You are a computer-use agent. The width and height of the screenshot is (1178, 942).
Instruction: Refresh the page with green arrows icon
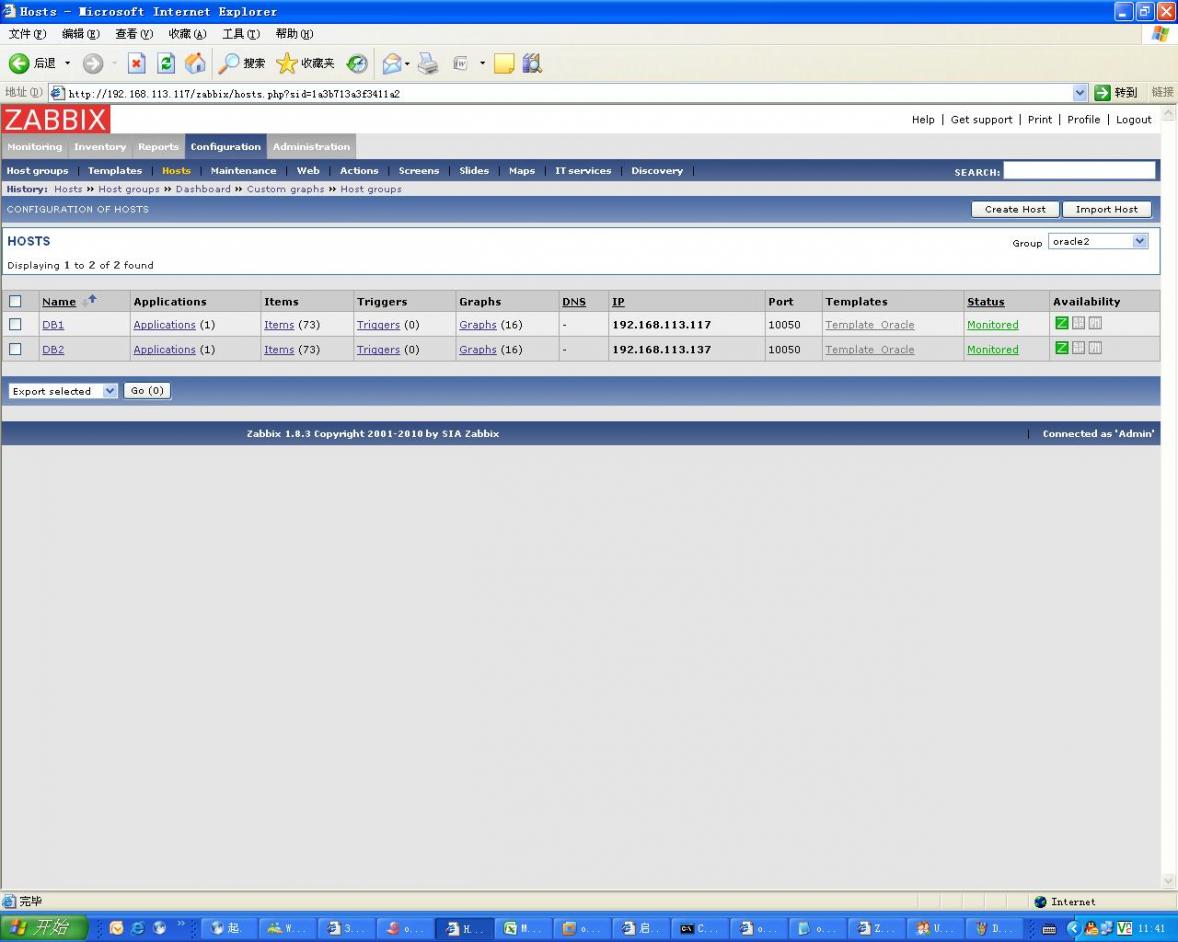165,63
